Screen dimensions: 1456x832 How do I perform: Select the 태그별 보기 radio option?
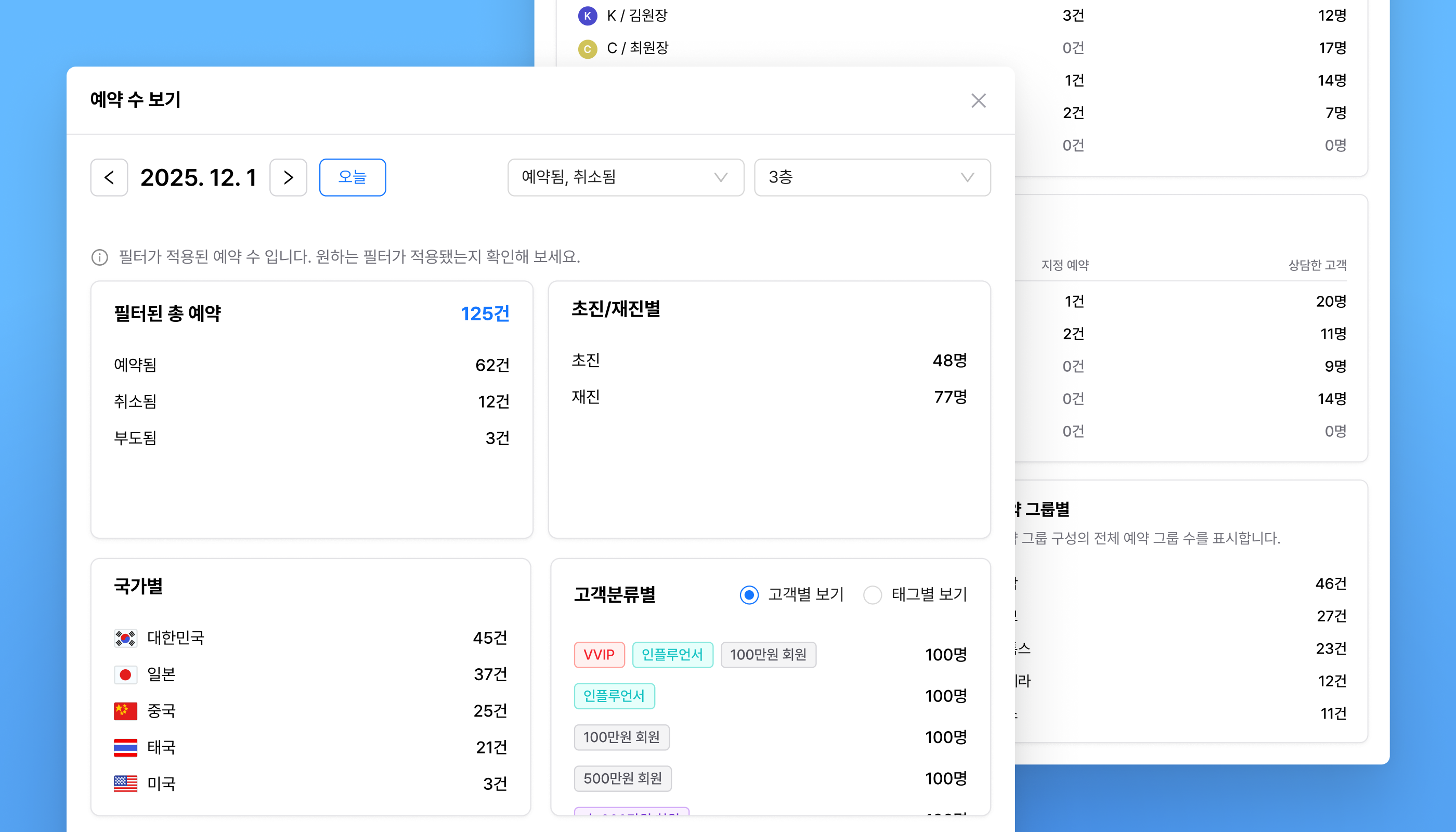point(873,595)
